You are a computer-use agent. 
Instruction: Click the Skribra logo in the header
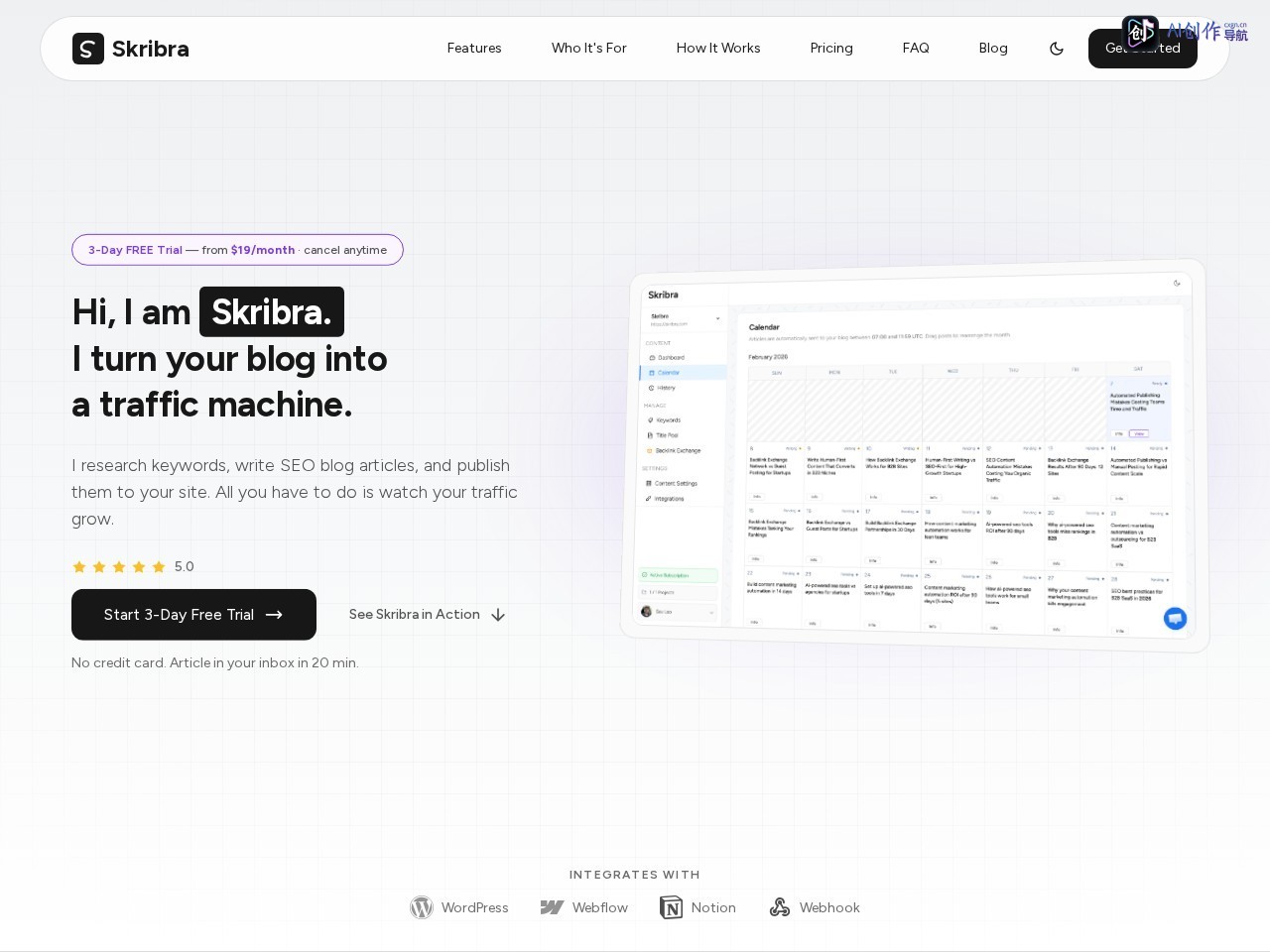point(130,49)
